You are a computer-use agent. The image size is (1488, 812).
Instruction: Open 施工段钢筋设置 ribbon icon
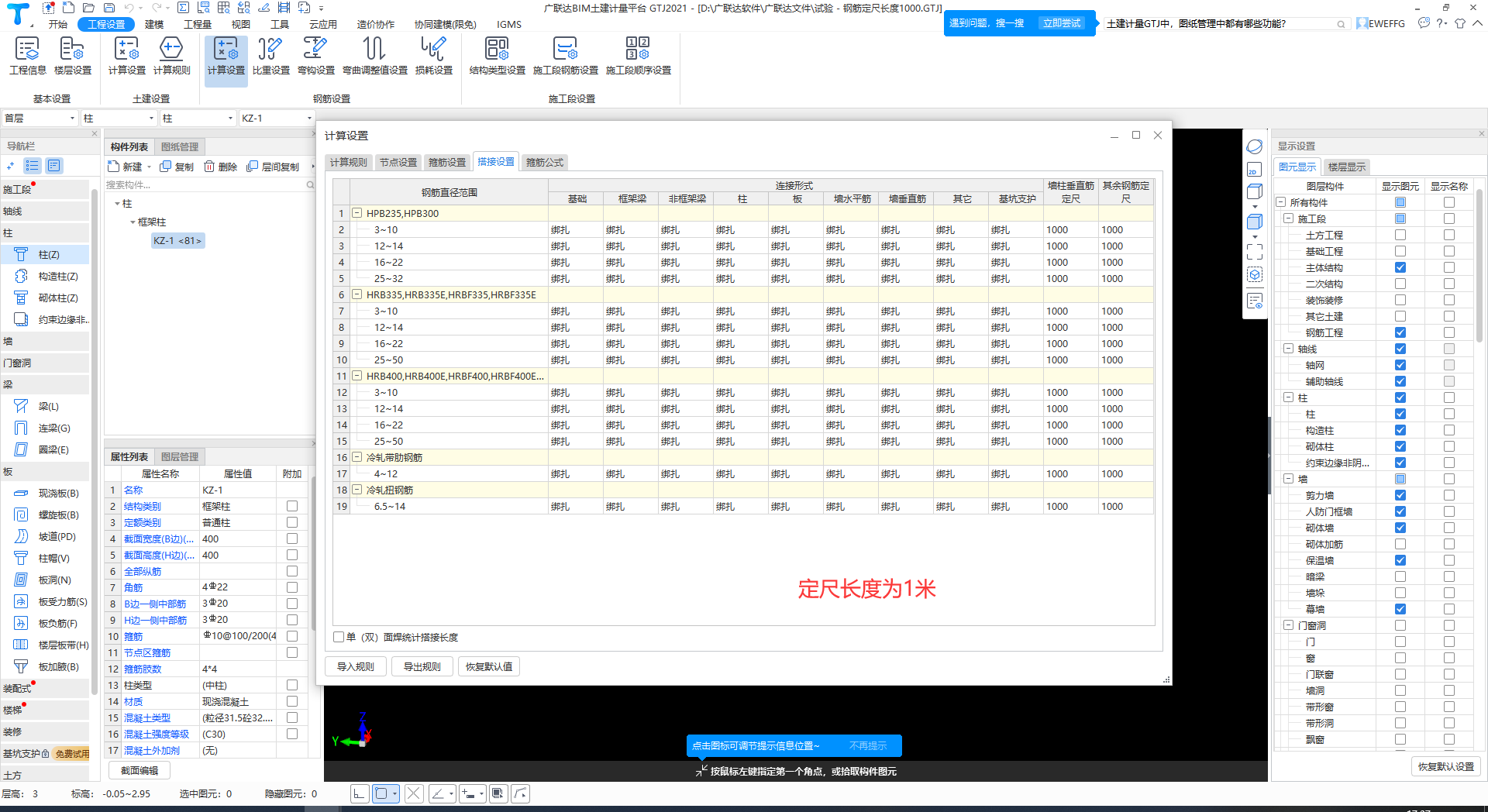pyautogui.click(x=566, y=56)
